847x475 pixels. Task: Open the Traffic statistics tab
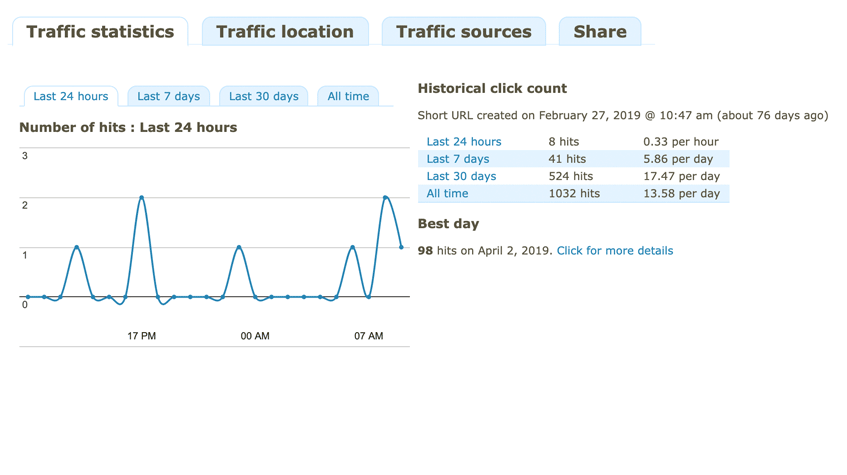pyautogui.click(x=100, y=32)
